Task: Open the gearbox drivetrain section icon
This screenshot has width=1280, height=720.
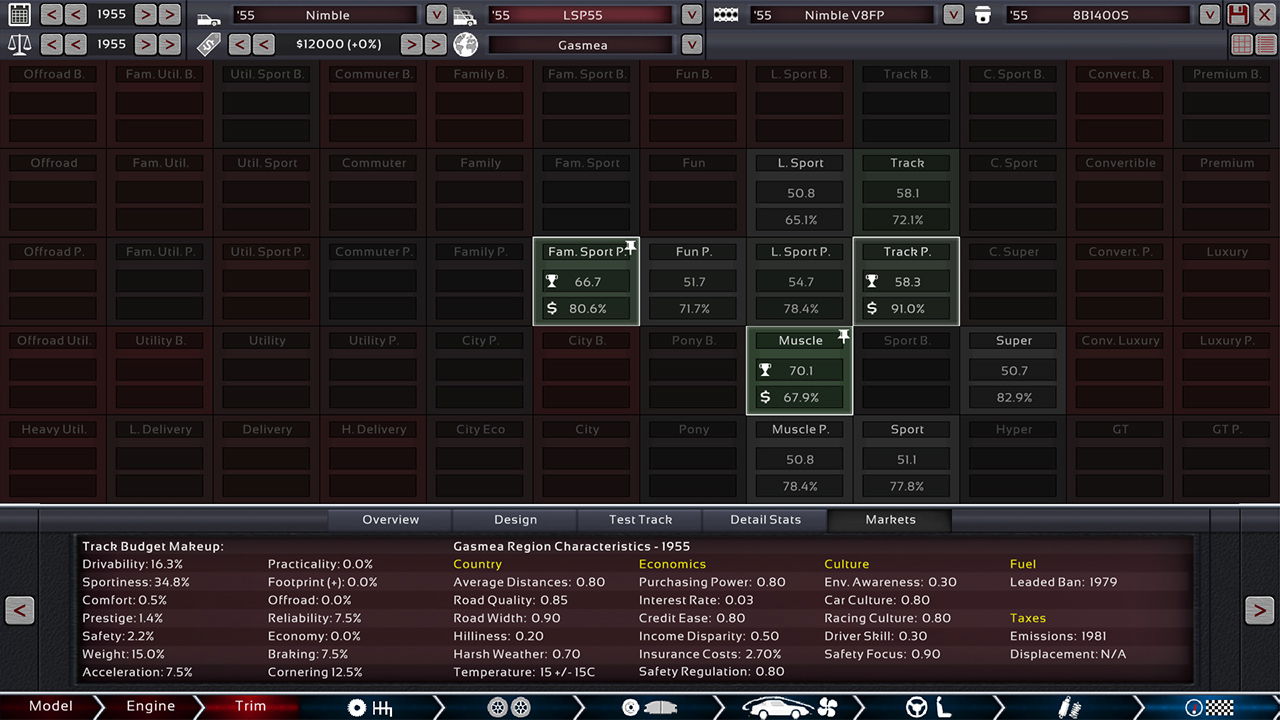Action: (369, 707)
